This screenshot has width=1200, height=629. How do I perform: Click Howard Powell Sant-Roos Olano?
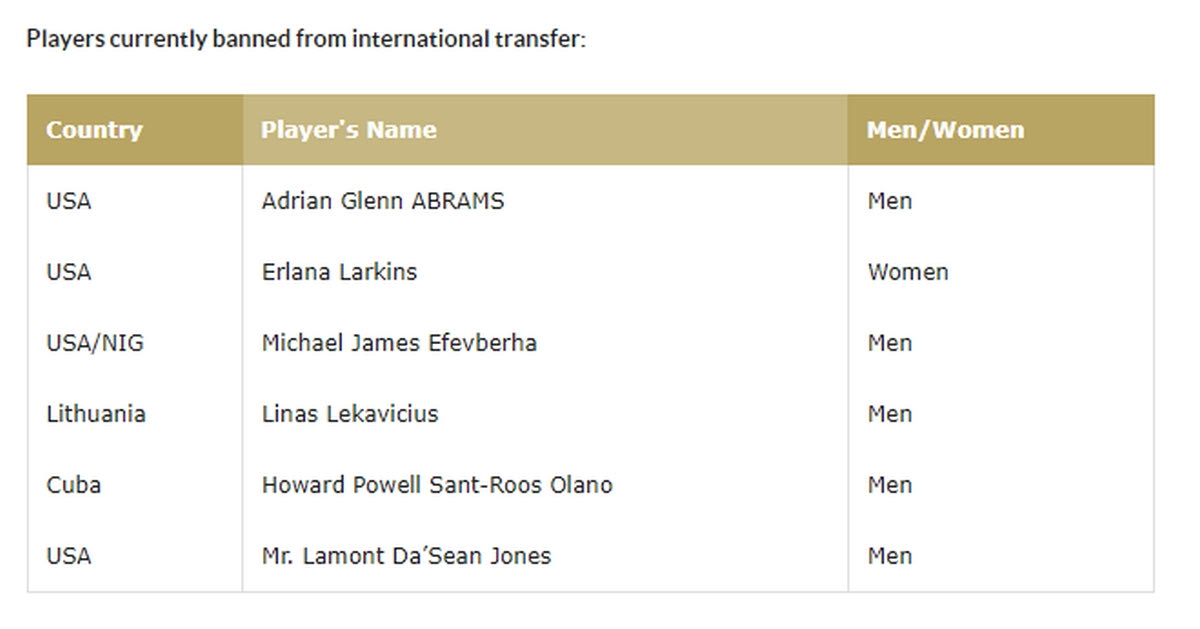[437, 485]
